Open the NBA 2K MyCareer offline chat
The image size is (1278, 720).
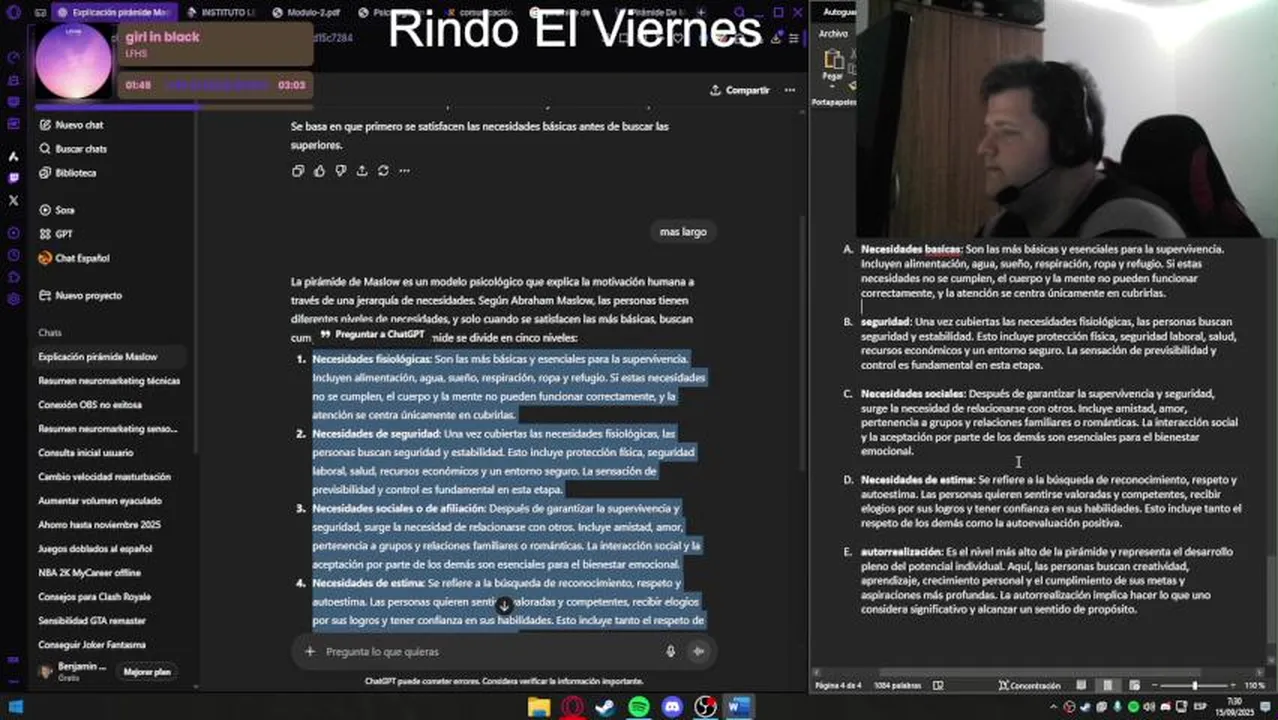[x=89, y=573]
